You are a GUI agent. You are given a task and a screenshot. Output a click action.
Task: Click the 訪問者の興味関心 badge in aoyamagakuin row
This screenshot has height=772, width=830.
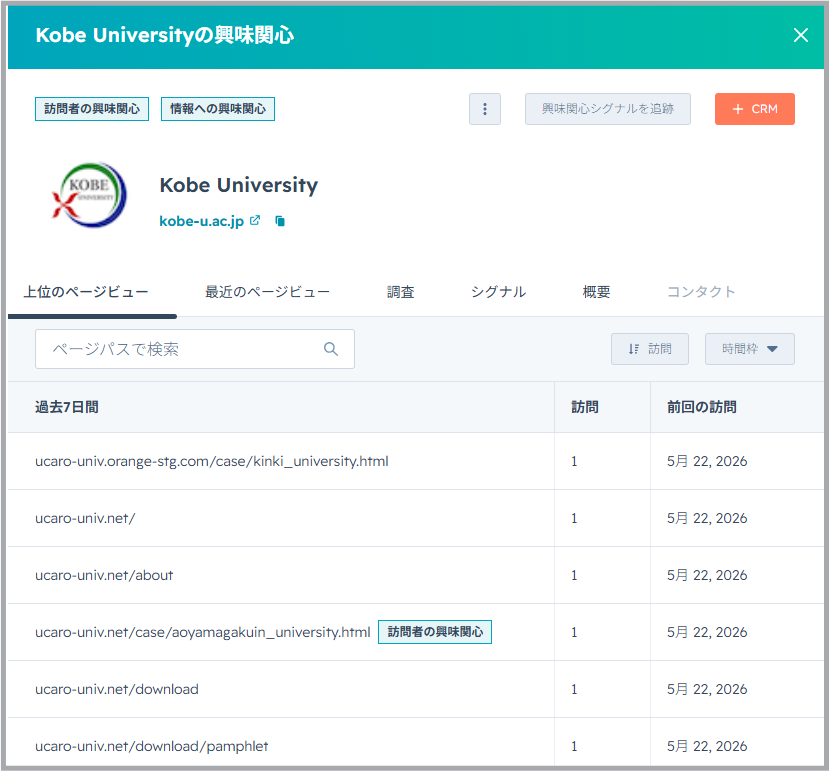tap(435, 632)
